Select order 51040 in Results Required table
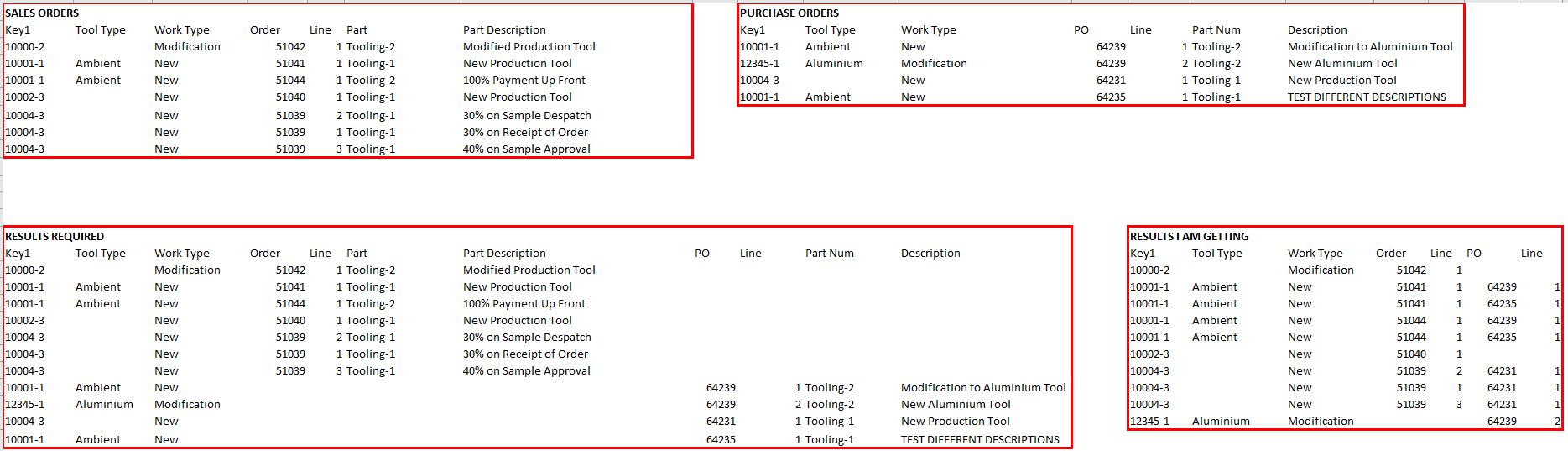 pyautogui.click(x=290, y=321)
